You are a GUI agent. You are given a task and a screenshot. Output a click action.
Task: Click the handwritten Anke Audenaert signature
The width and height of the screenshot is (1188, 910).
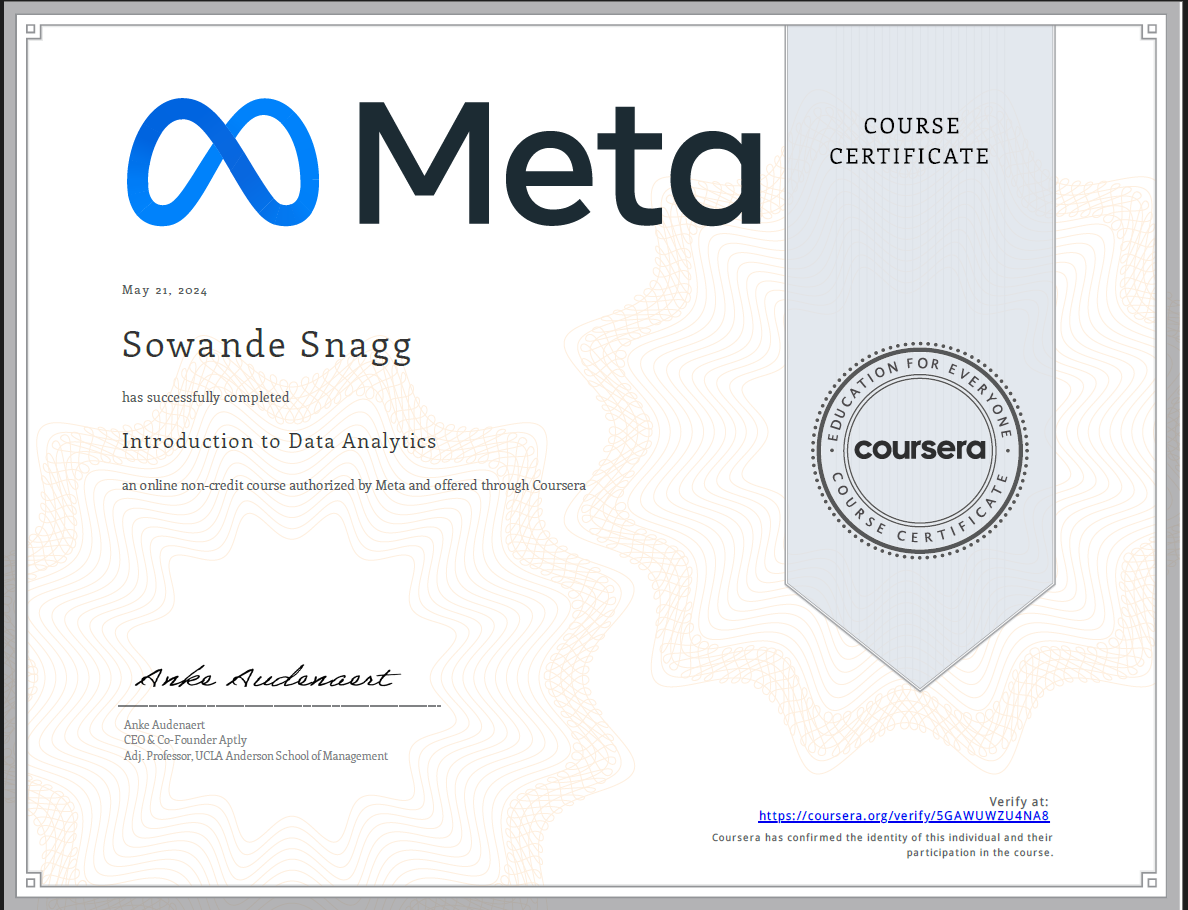[266, 679]
